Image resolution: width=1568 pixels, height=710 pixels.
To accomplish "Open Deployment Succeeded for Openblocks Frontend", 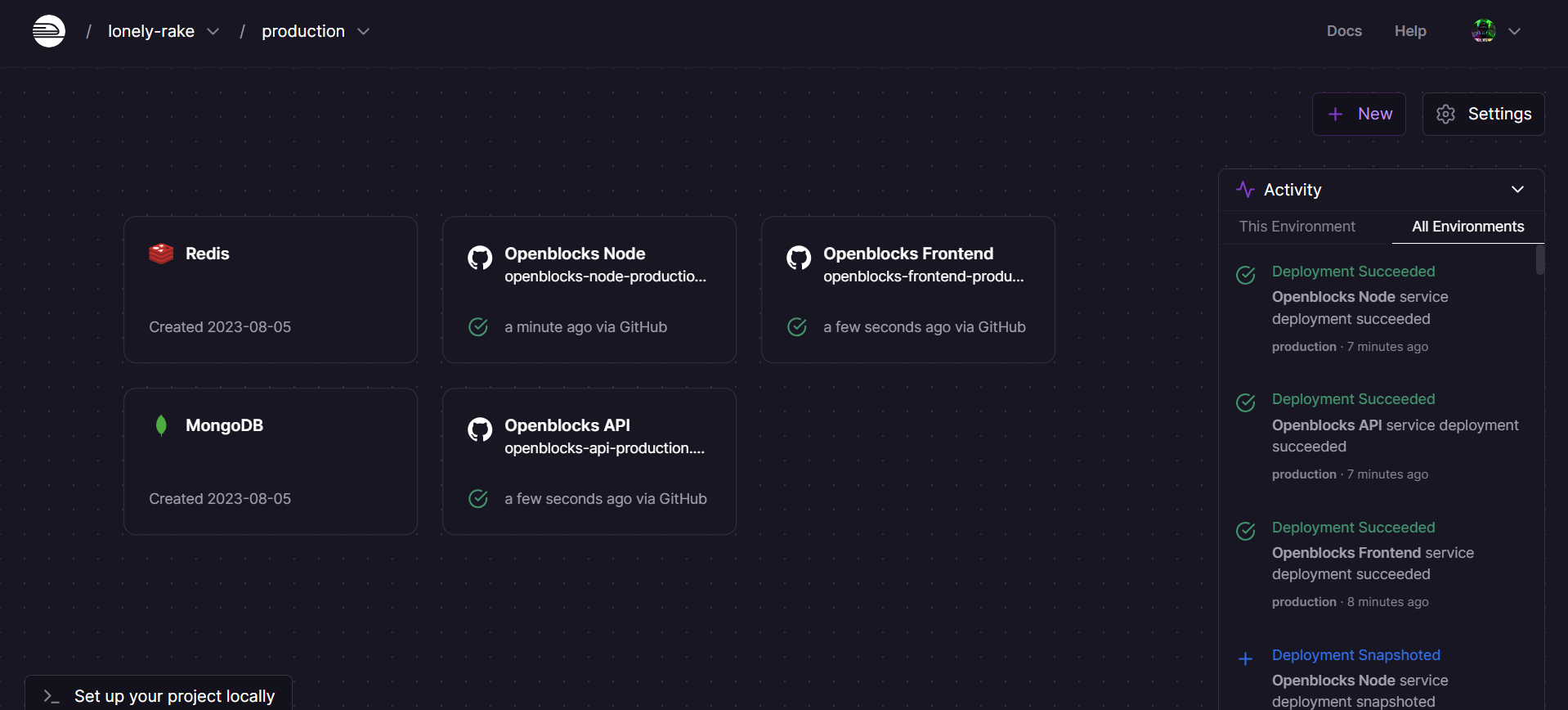I will tap(1353, 528).
